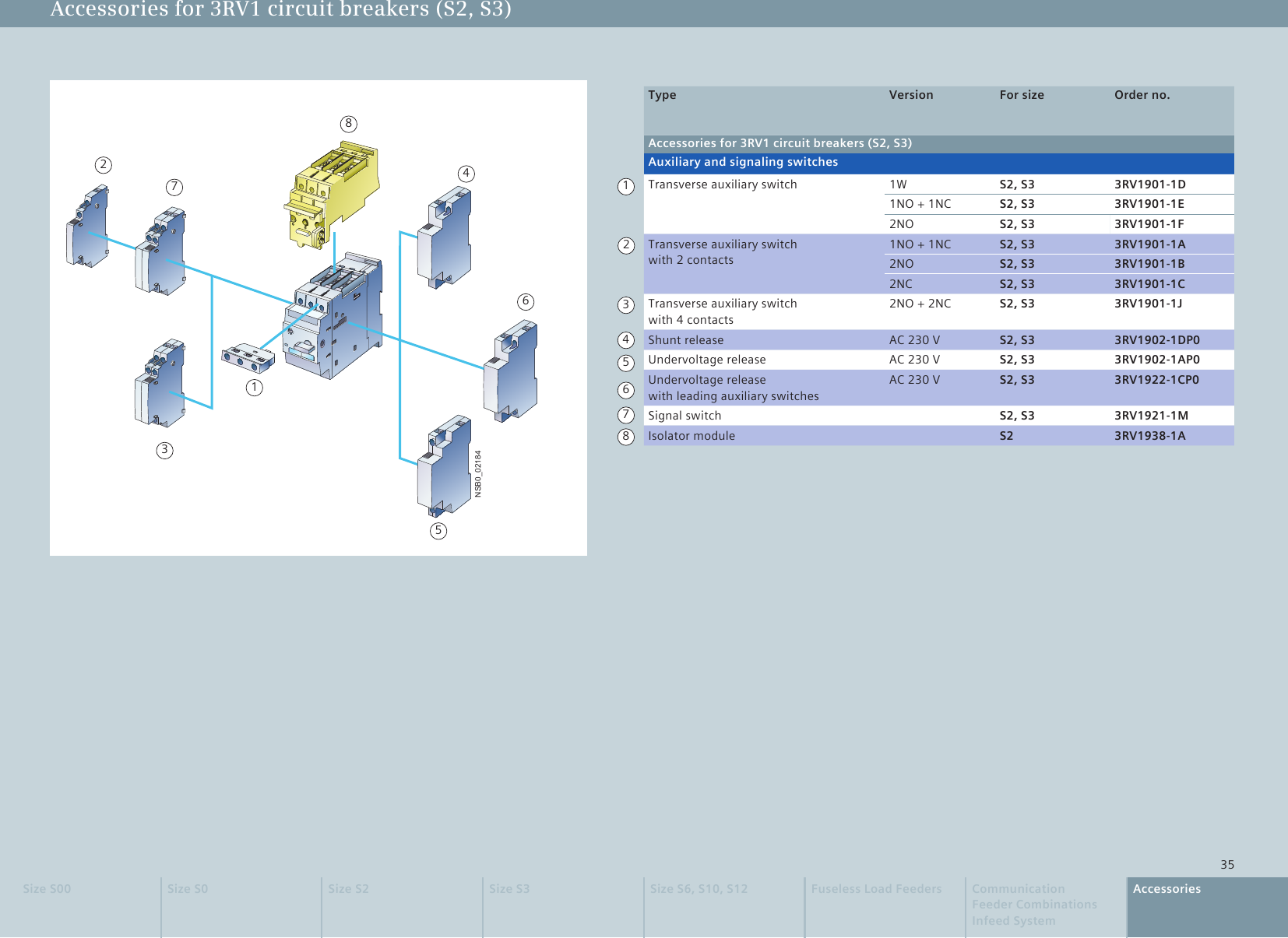The width and height of the screenshot is (1288, 938).
Task: Click table marker 7 beside Signal switch
Action: tap(626, 415)
